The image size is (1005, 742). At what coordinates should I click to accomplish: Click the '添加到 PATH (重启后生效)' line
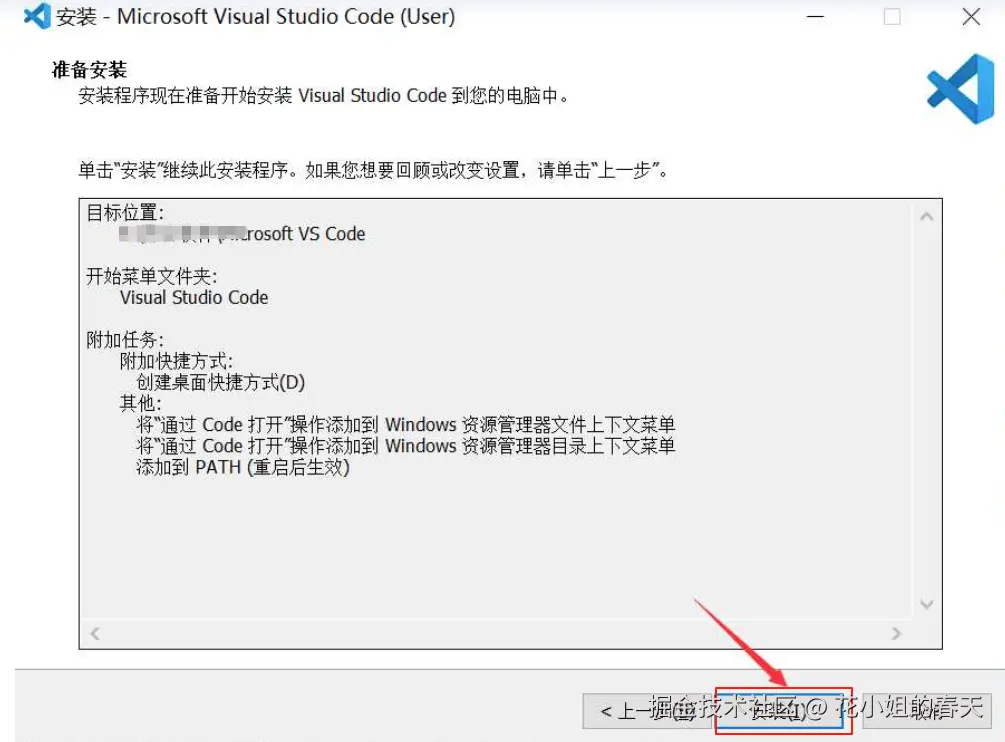coord(243,467)
